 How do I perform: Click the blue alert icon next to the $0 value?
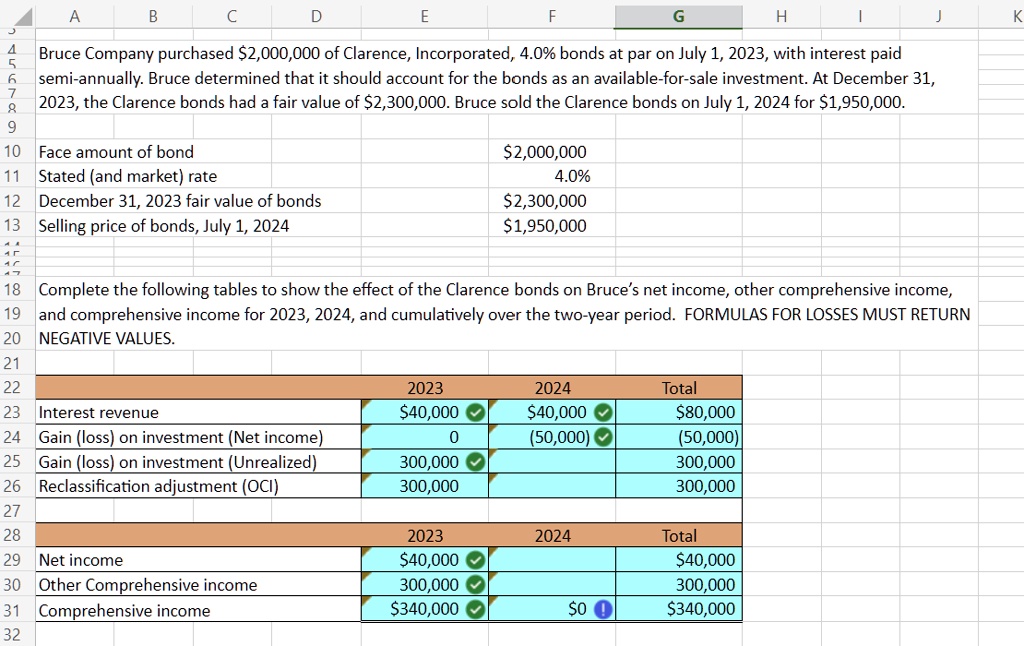tap(601, 609)
